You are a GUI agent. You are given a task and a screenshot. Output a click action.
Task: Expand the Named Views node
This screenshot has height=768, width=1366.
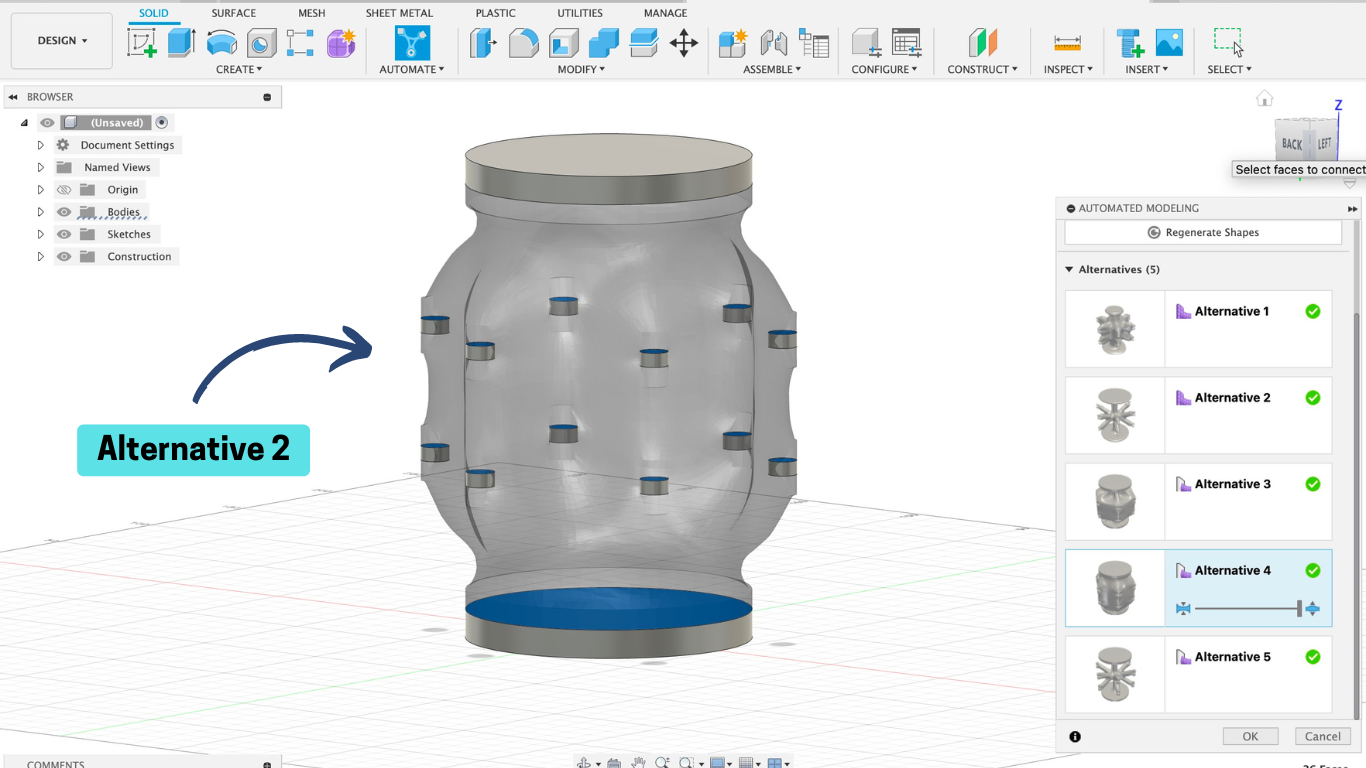[x=41, y=167]
